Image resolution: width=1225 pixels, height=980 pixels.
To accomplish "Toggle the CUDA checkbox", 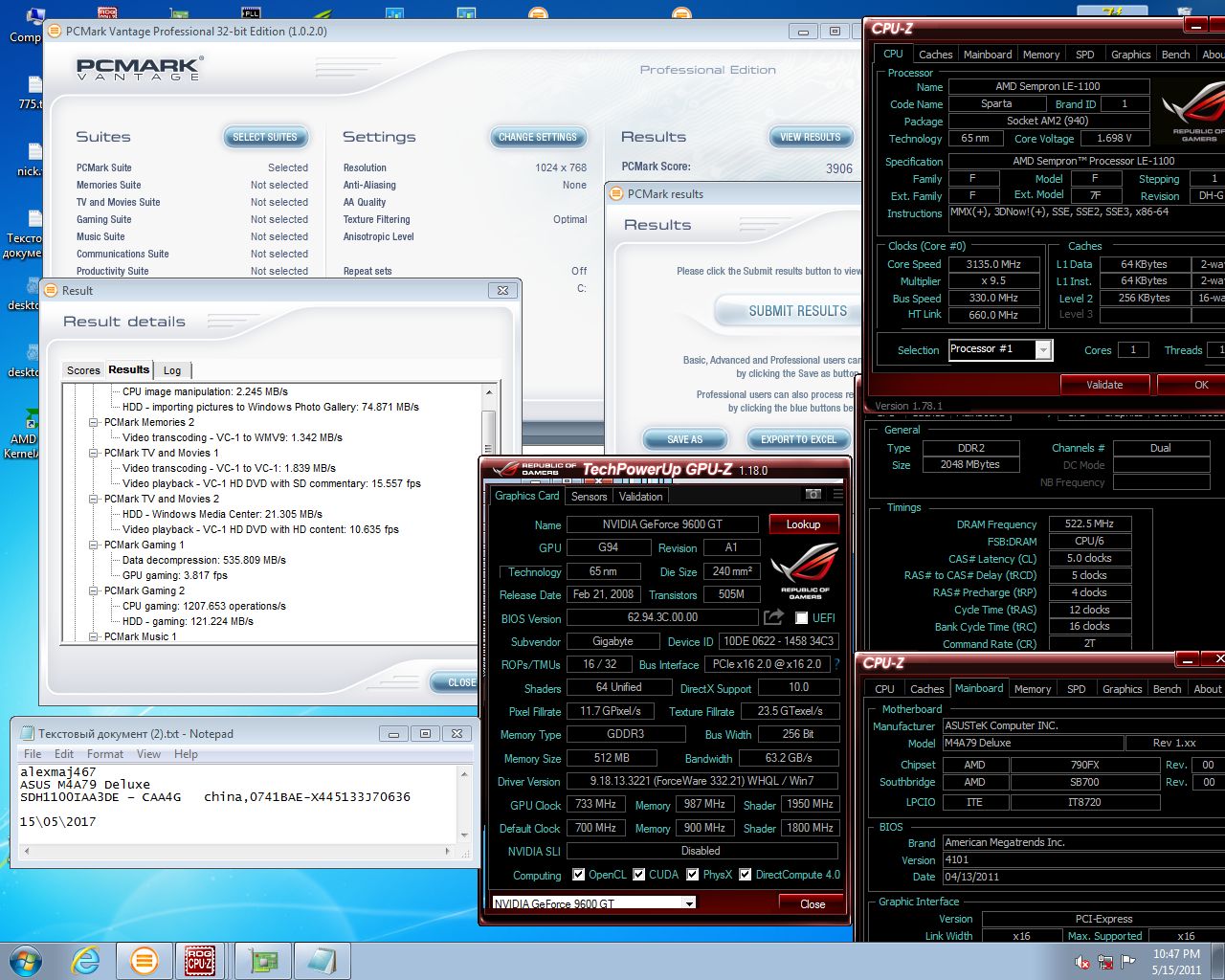I will tap(638, 874).
